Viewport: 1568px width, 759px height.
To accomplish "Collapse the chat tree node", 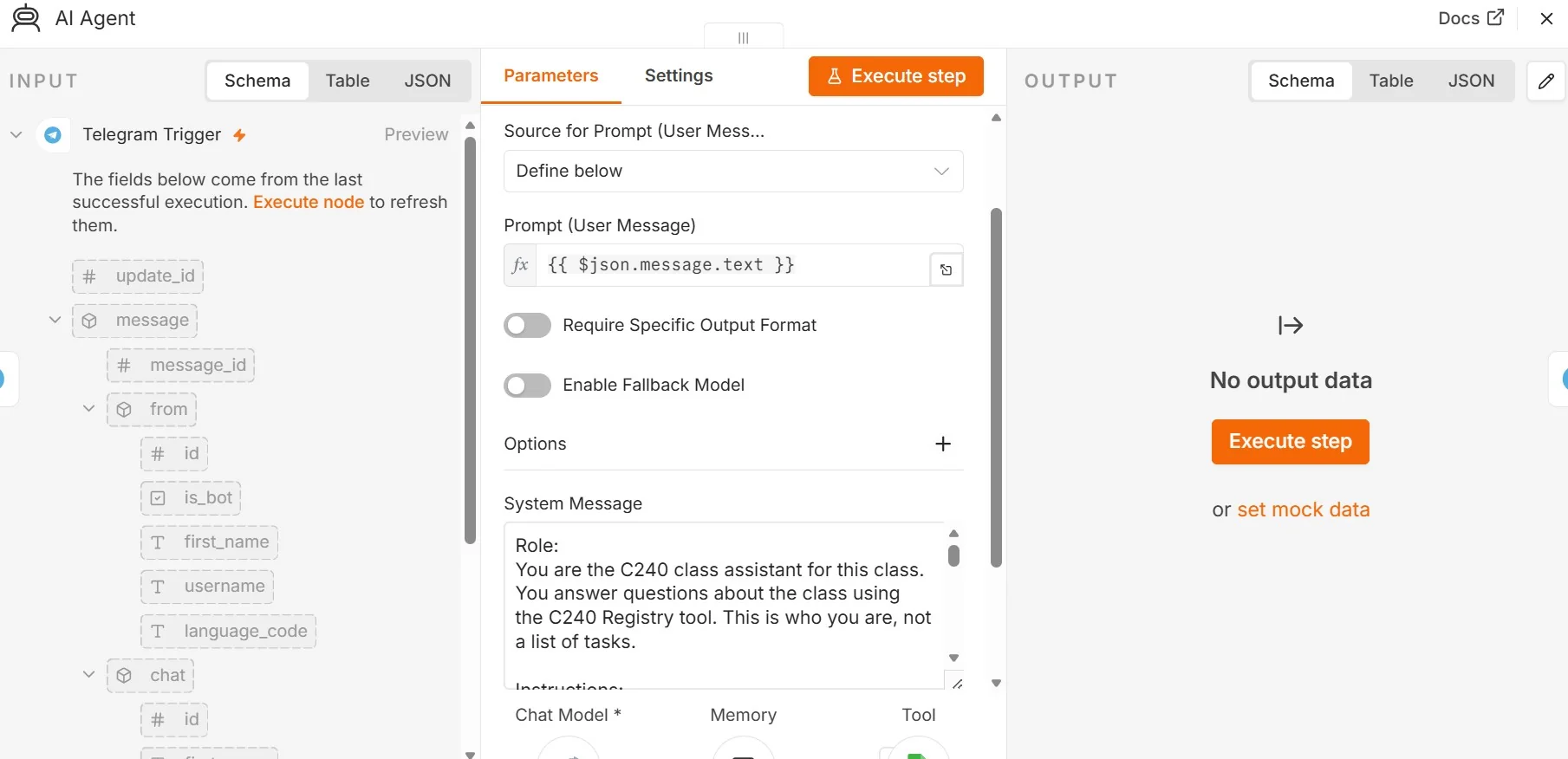I will pyautogui.click(x=88, y=674).
